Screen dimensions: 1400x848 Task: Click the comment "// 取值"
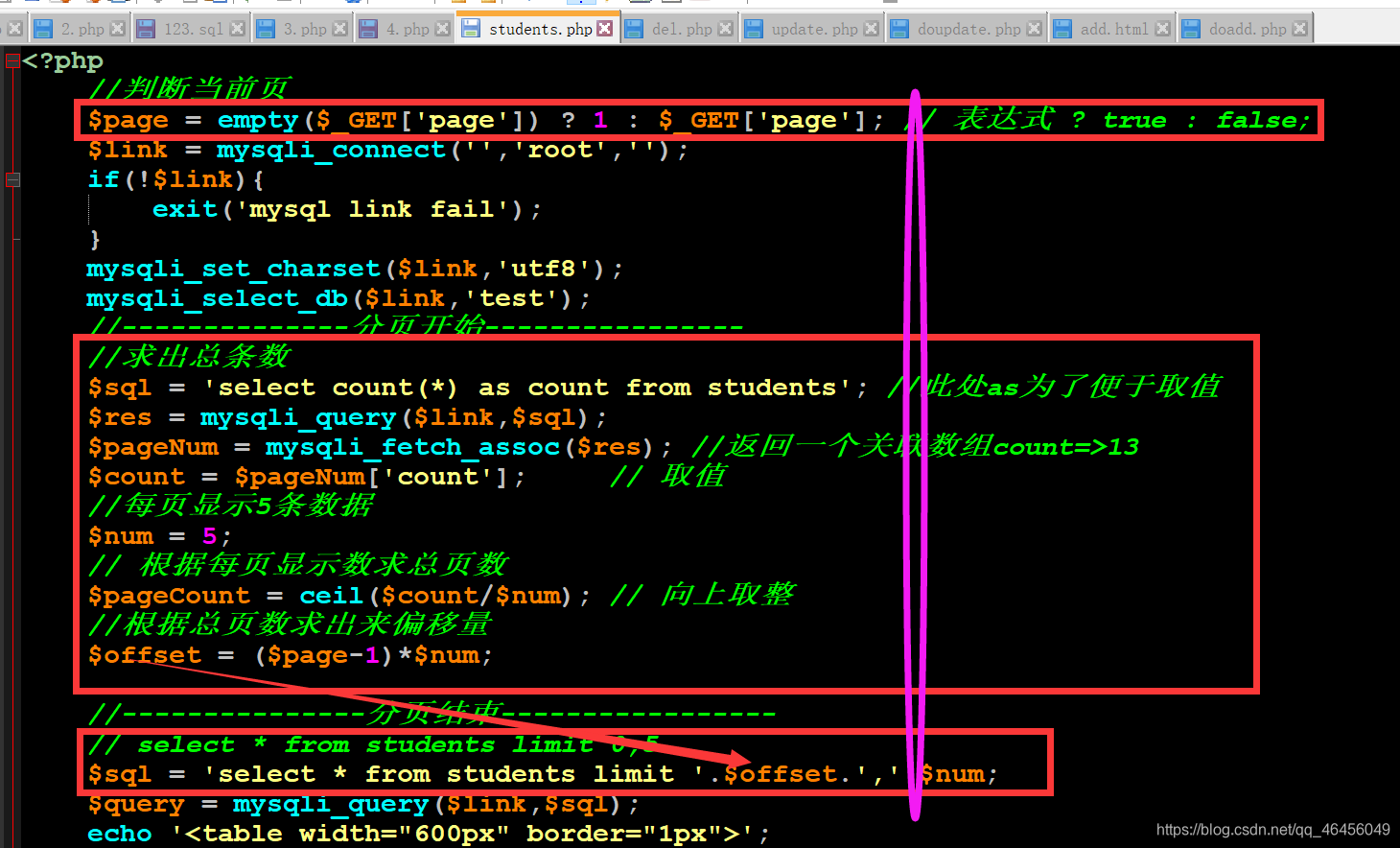point(668,476)
